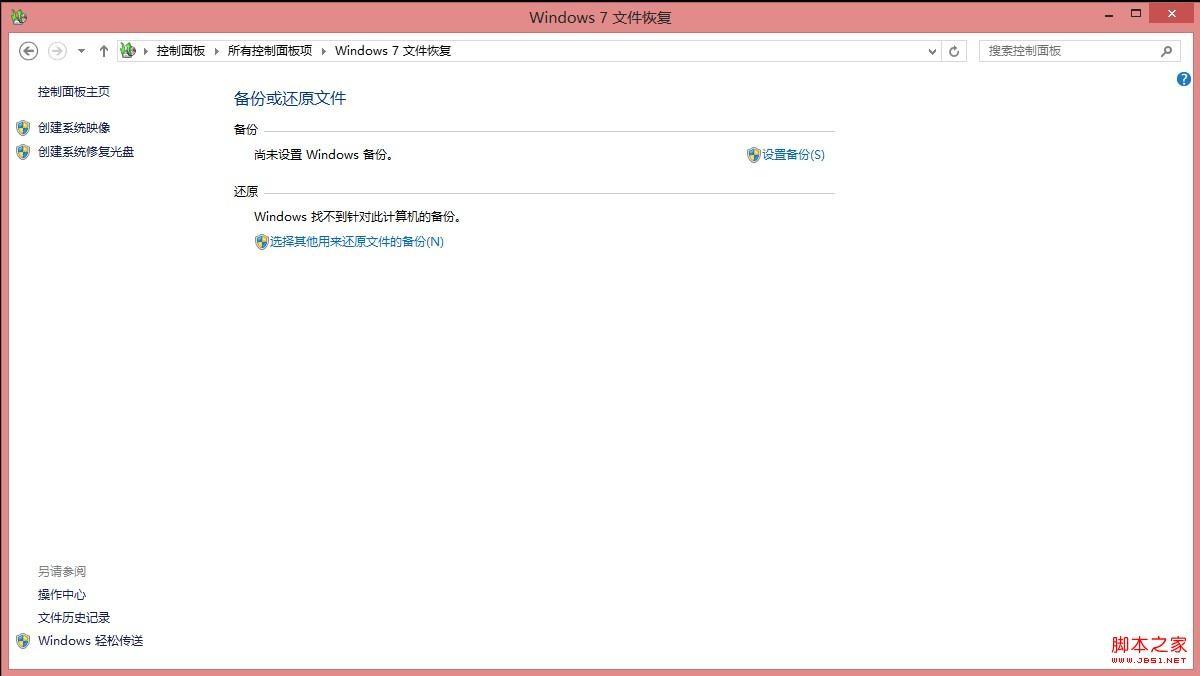The height and width of the screenshot is (676, 1200).
Task: Click the control panel icon in address bar
Action: click(x=128, y=50)
